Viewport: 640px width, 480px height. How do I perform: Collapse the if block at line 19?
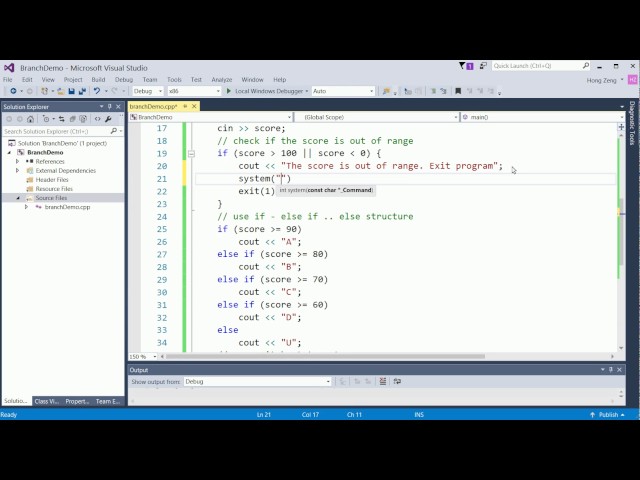(191, 153)
